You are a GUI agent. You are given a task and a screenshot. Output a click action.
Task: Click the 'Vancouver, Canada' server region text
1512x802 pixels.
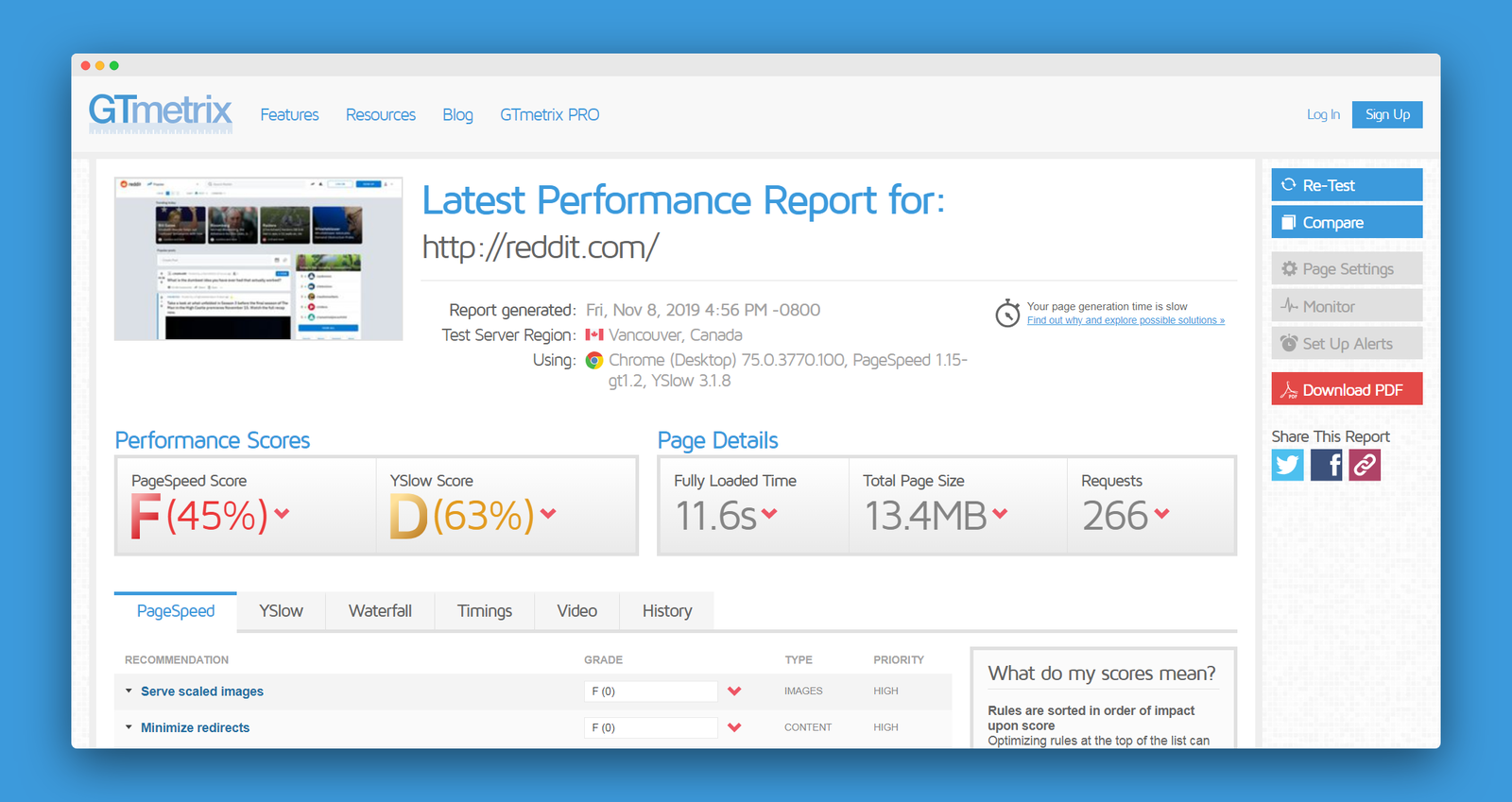click(676, 335)
